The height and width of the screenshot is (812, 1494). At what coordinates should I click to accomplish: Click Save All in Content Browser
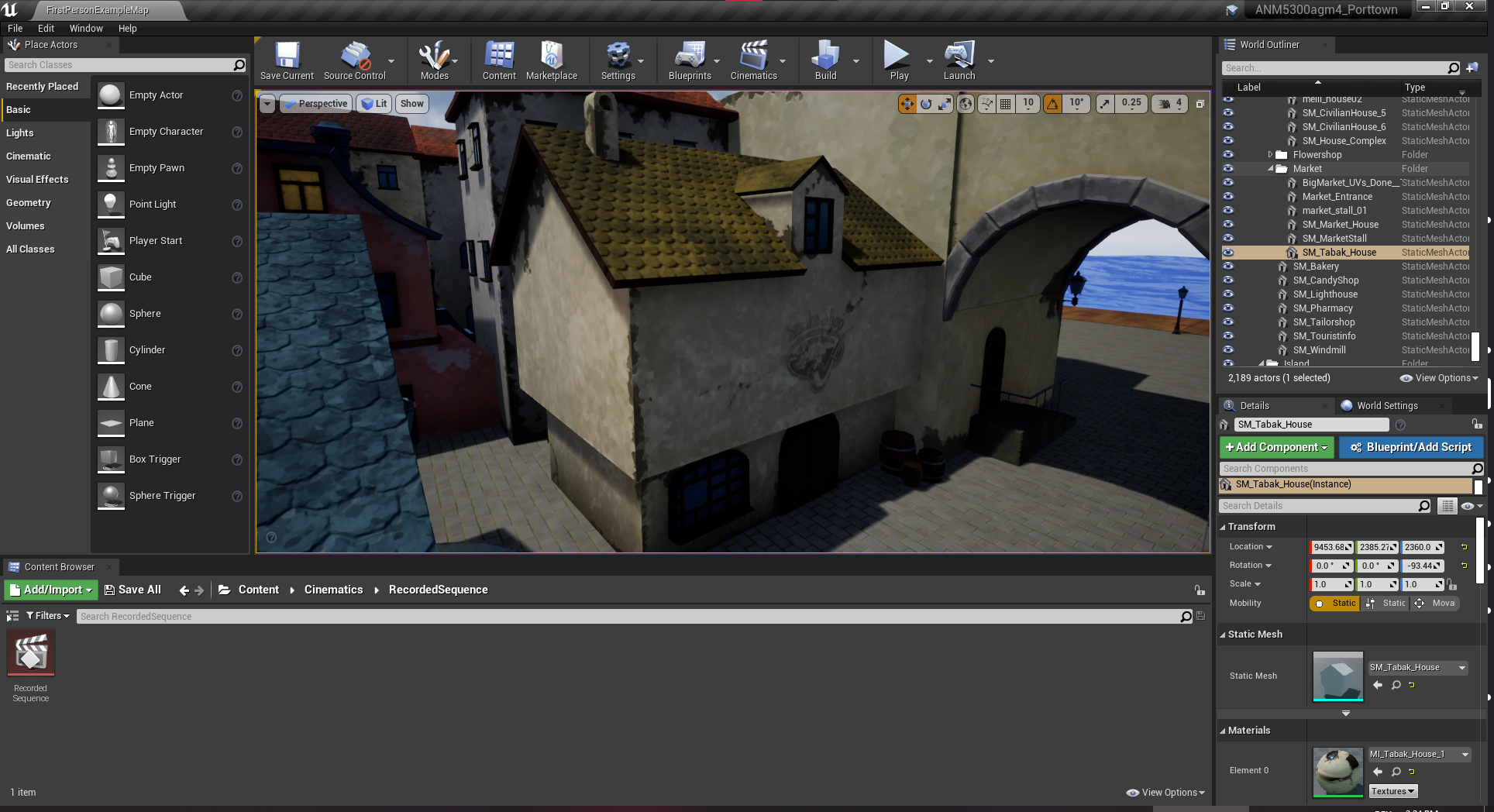[x=133, y=590]
